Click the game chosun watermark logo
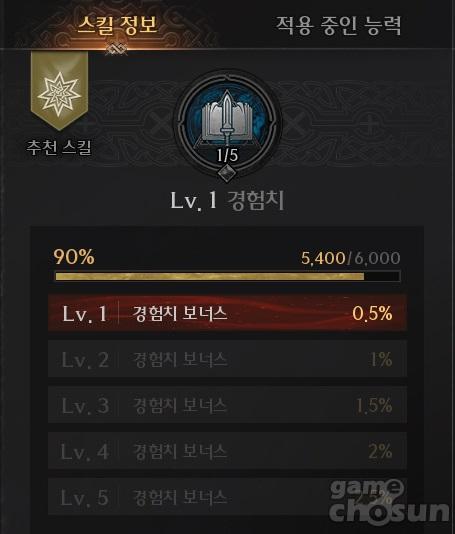The height and width of the screenshot is (534, 455). 388,501
